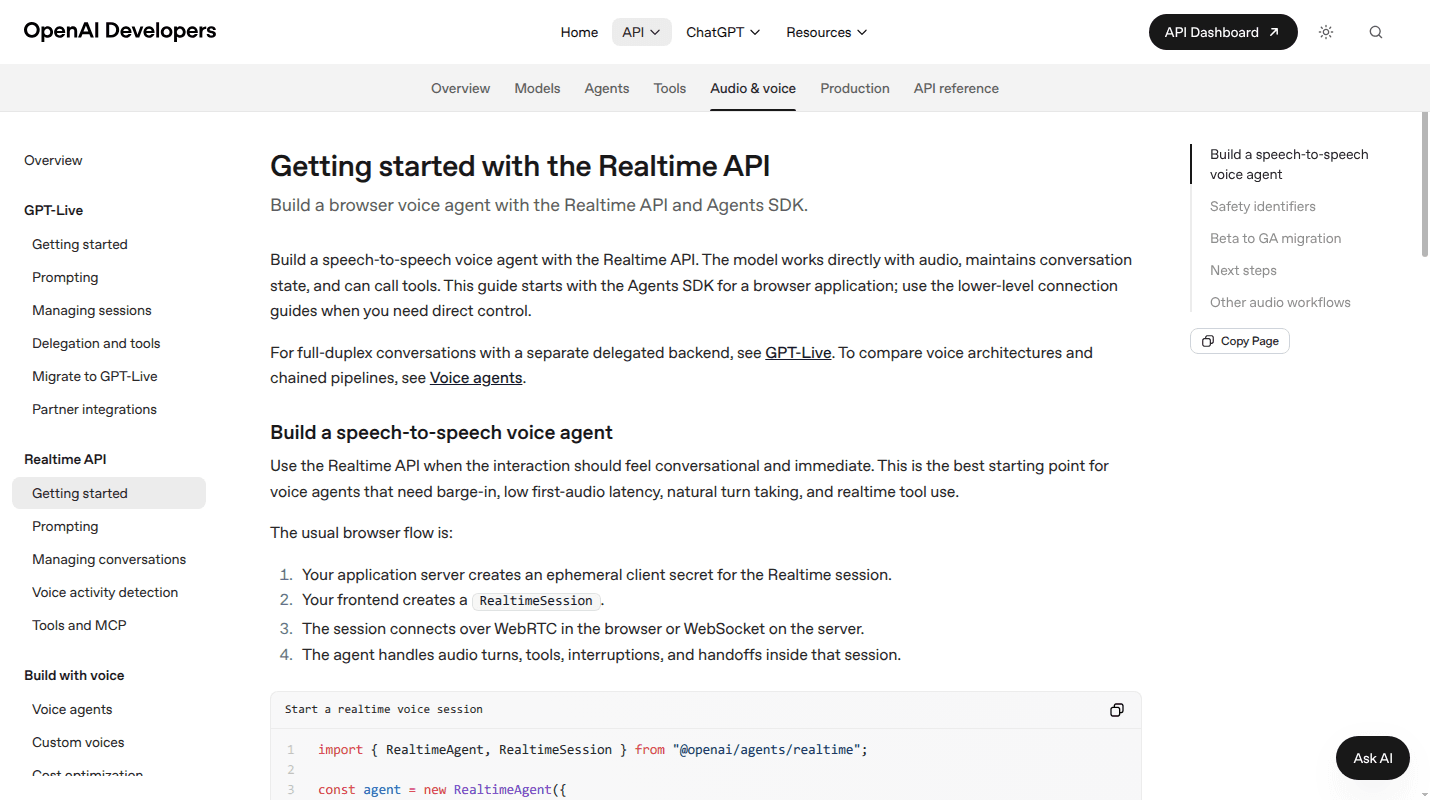Go to the Home nav link
Image resolution: width=1440 pixels, height=800 pixels.
pos(579,32)
